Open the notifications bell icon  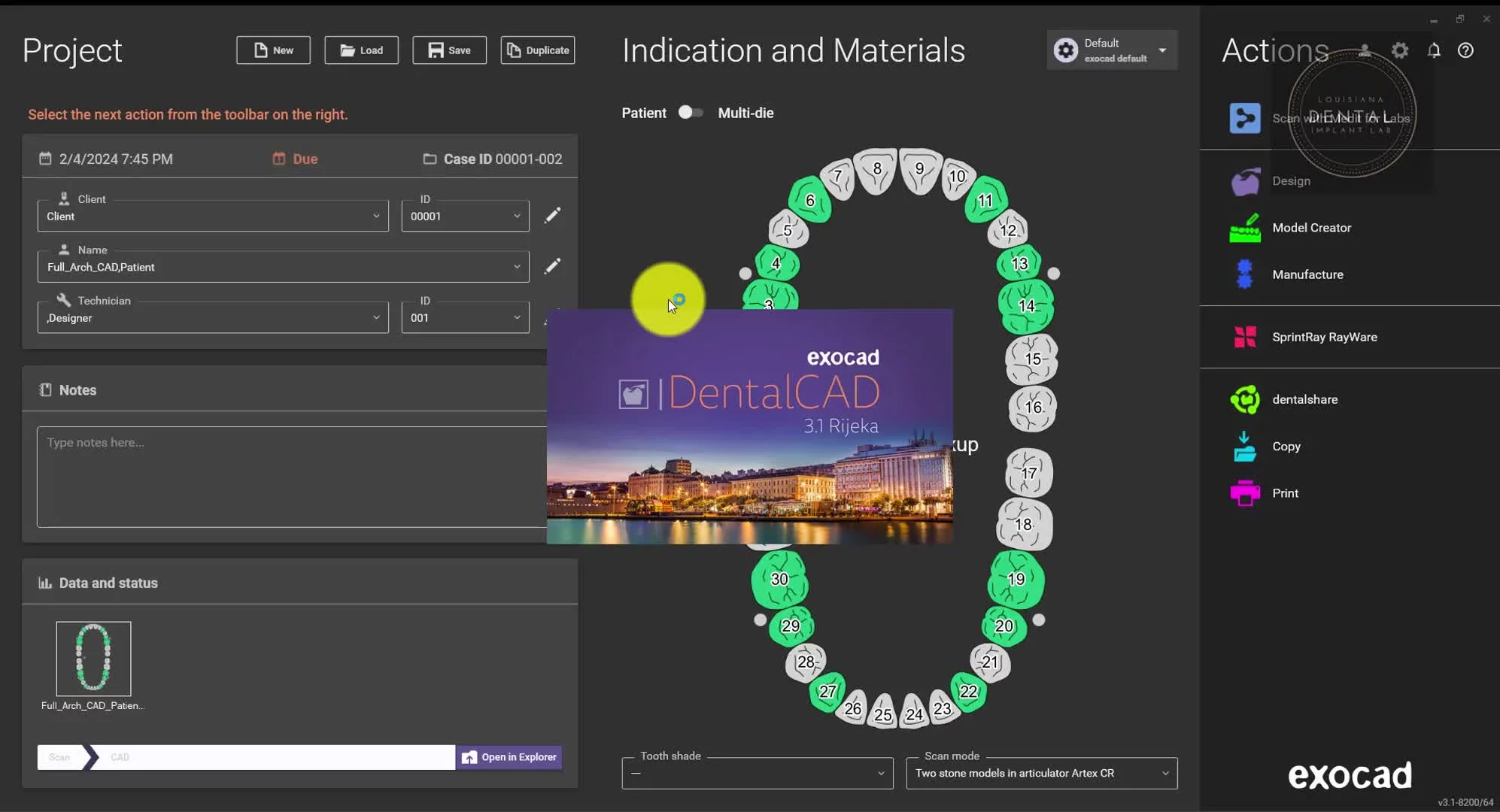pos(1434,50)
